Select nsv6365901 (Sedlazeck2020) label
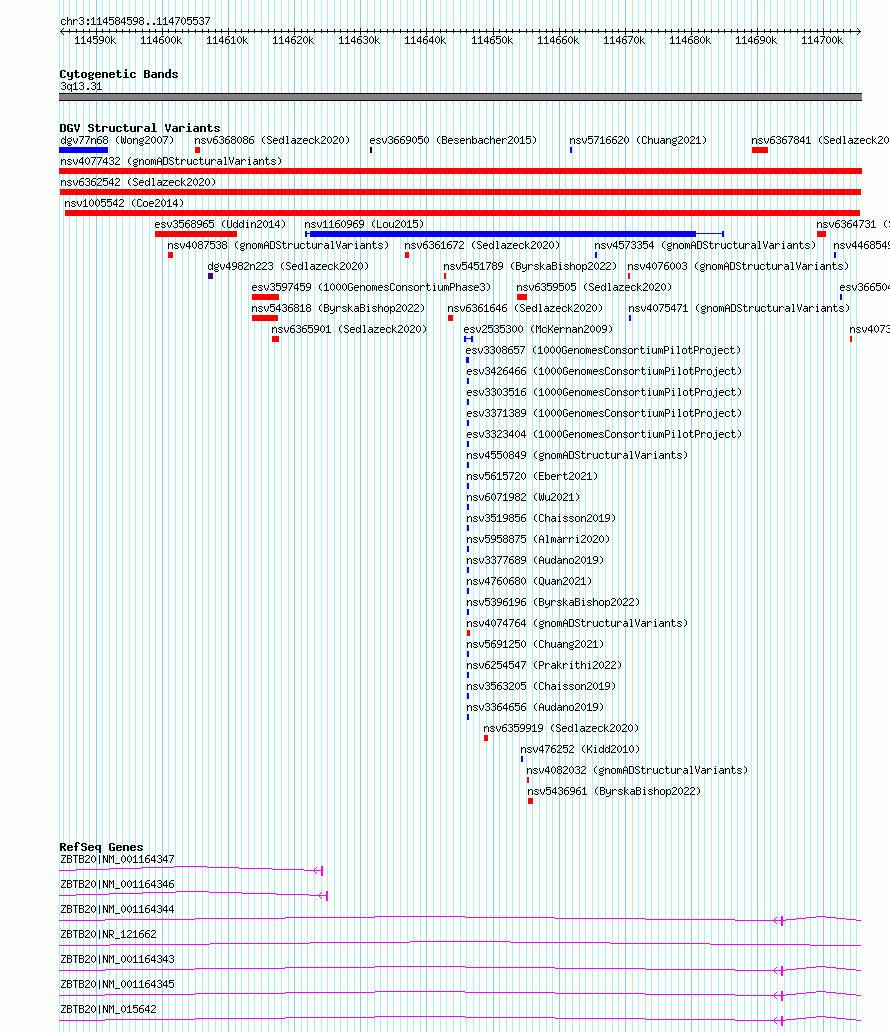 [x=349, y=330]
